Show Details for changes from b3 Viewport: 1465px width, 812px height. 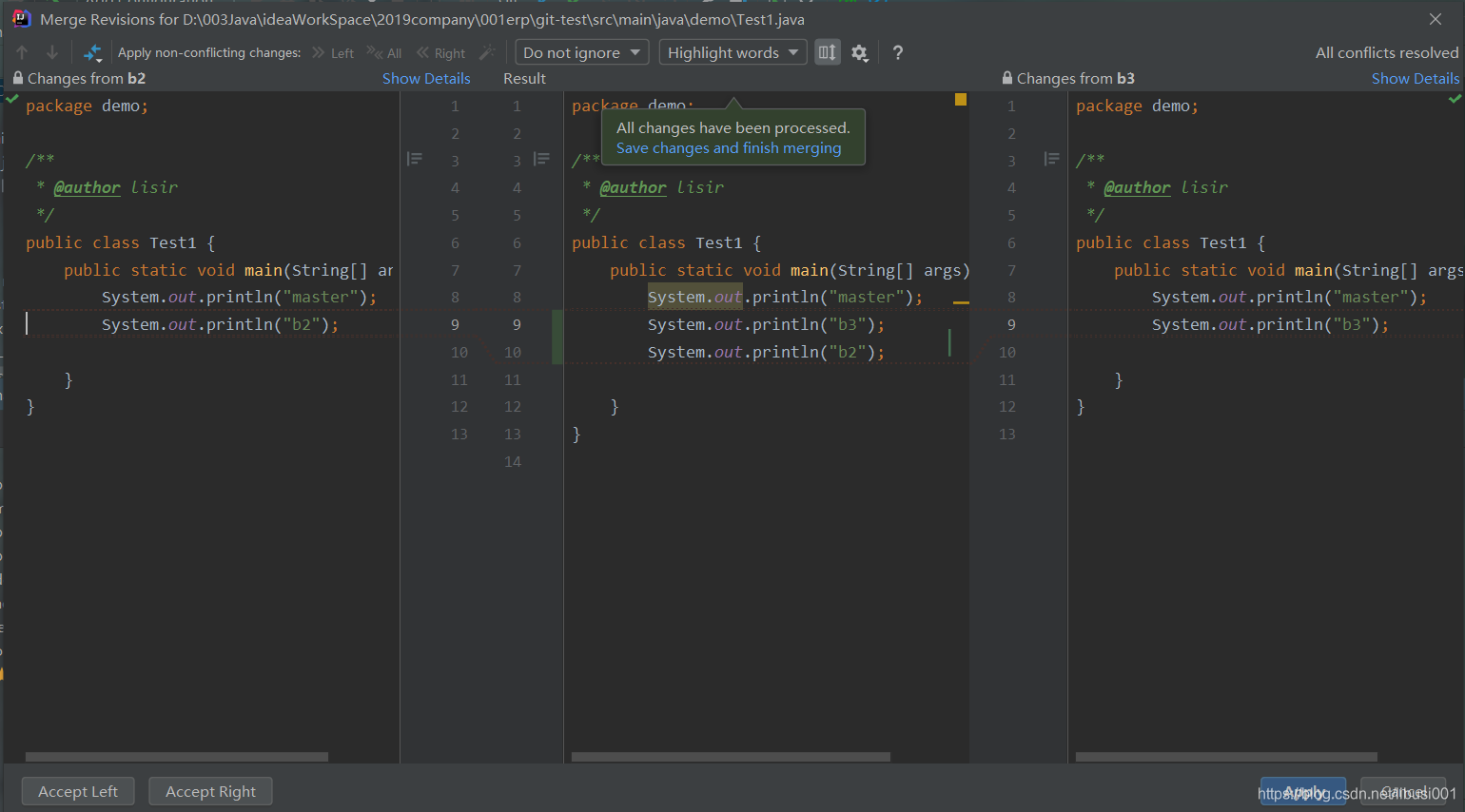tap(1416, 79)
